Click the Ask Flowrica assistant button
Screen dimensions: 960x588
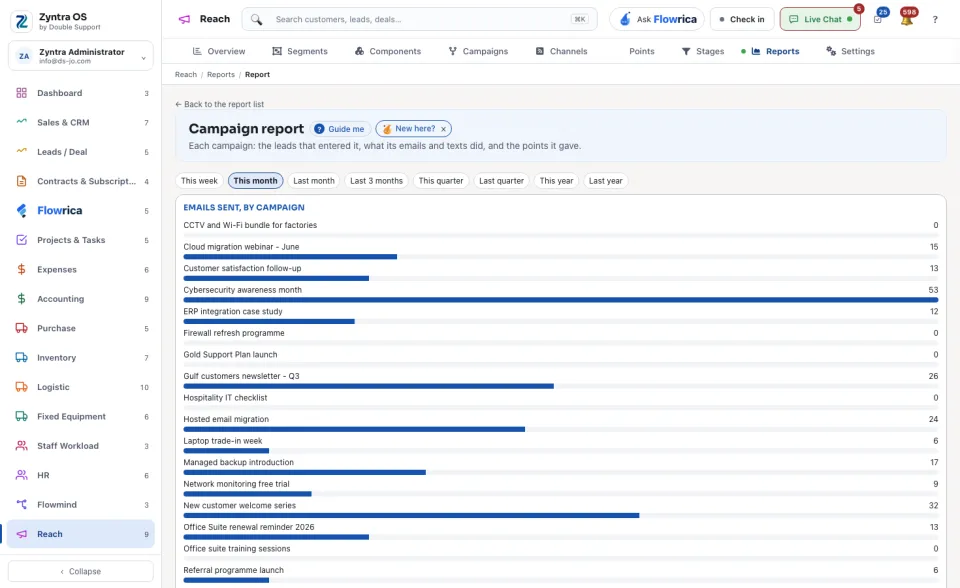pyautogui.click(x=657, y=19)
